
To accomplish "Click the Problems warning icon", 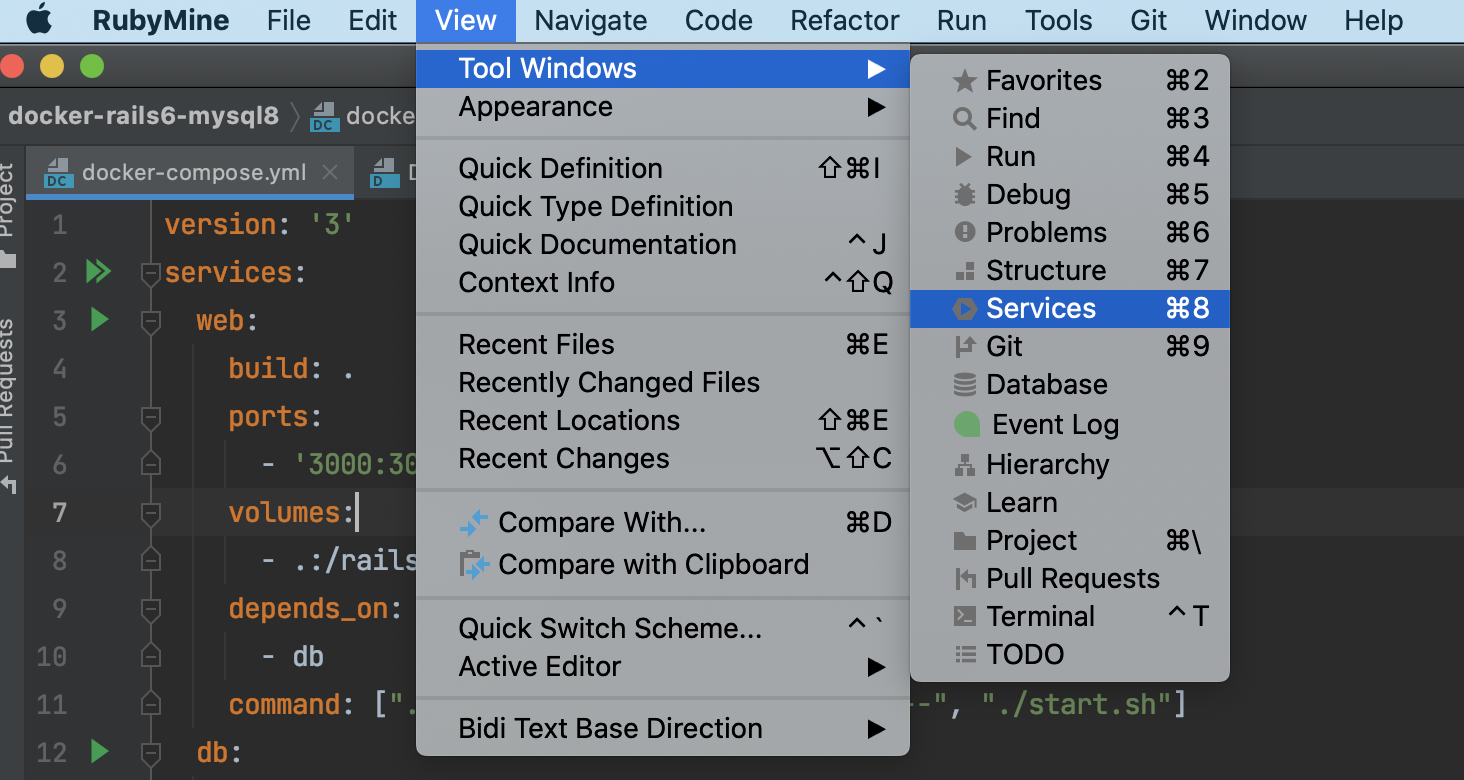I will (964, 233).
